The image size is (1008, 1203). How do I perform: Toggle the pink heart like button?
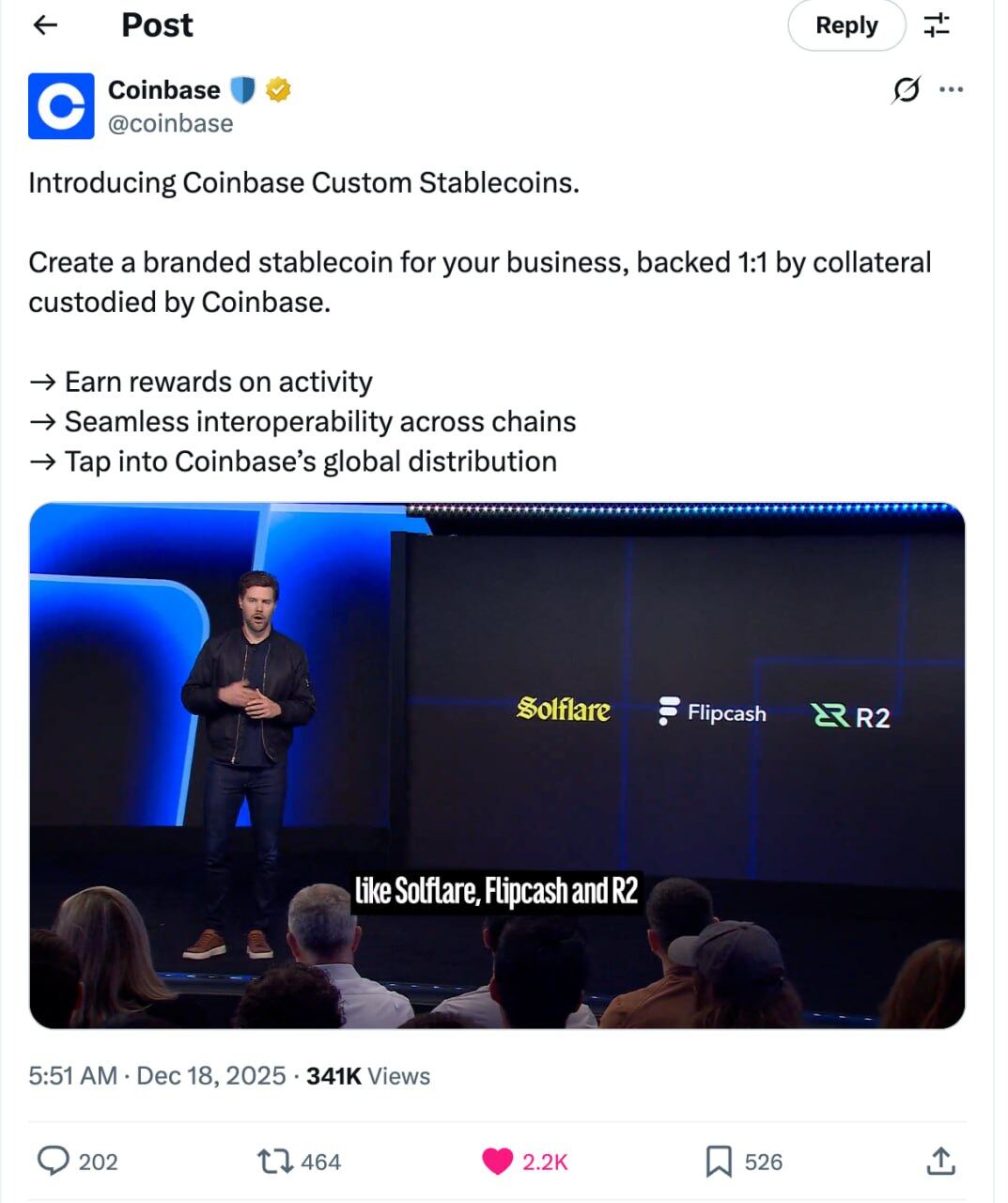[x=498, y=1162]
